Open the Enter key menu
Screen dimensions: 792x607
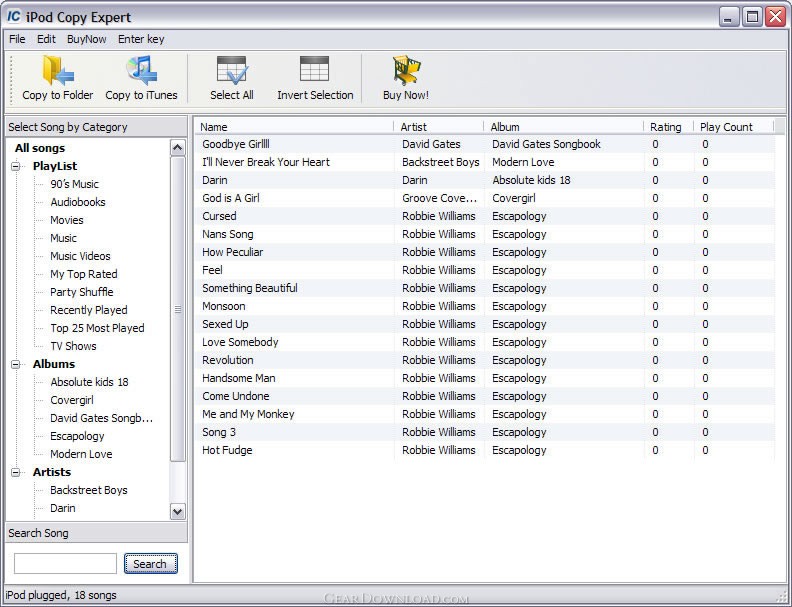(141, 39)
